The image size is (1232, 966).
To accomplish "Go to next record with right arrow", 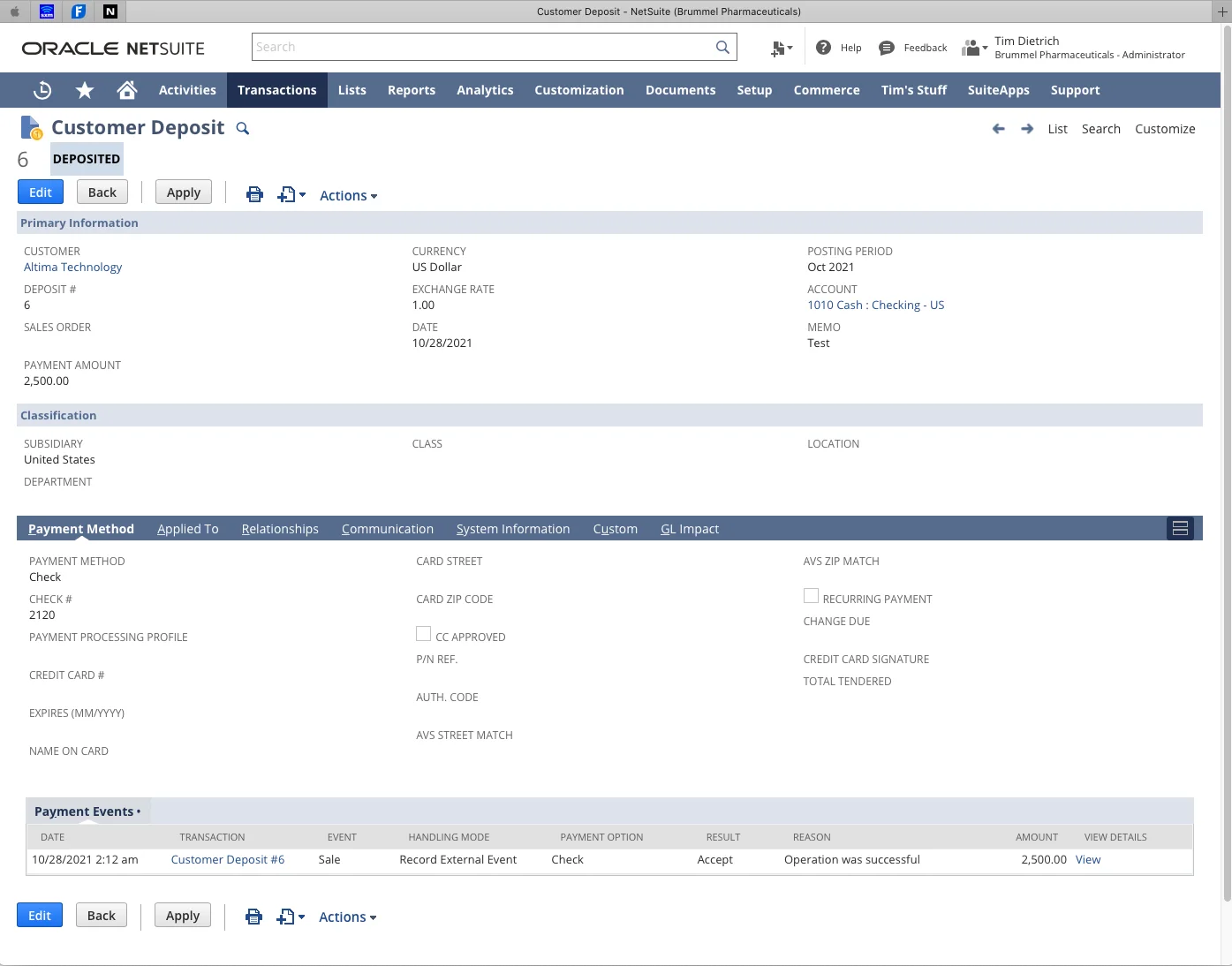I will tap(1027, 129).
